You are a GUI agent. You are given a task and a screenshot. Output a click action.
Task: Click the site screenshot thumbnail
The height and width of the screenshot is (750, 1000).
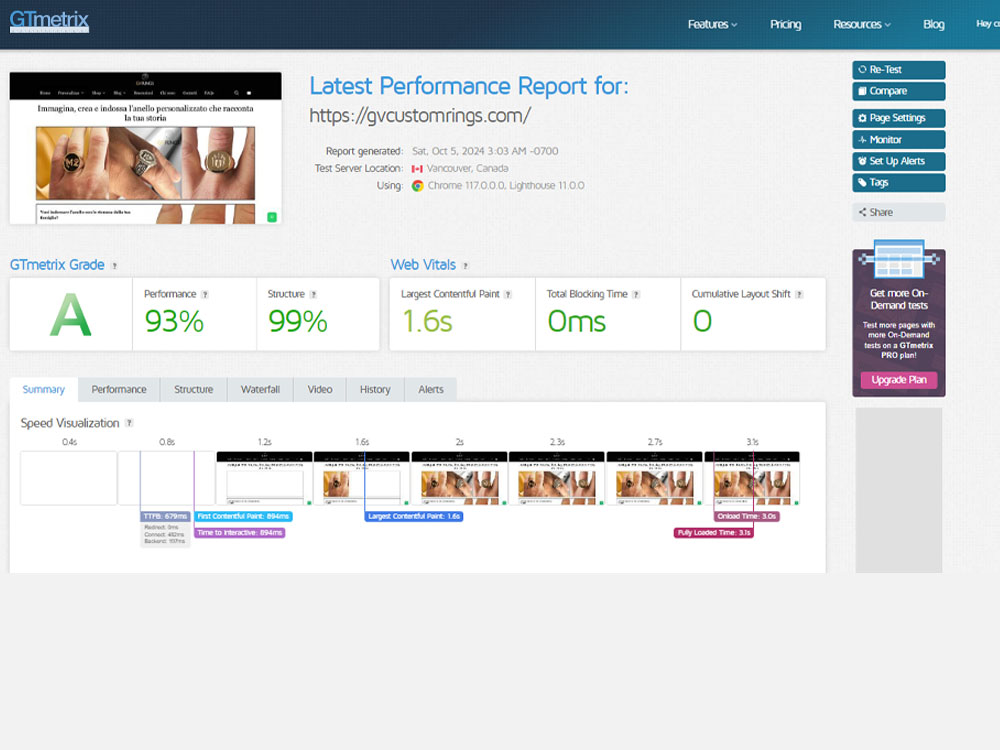tap(145, 148)
